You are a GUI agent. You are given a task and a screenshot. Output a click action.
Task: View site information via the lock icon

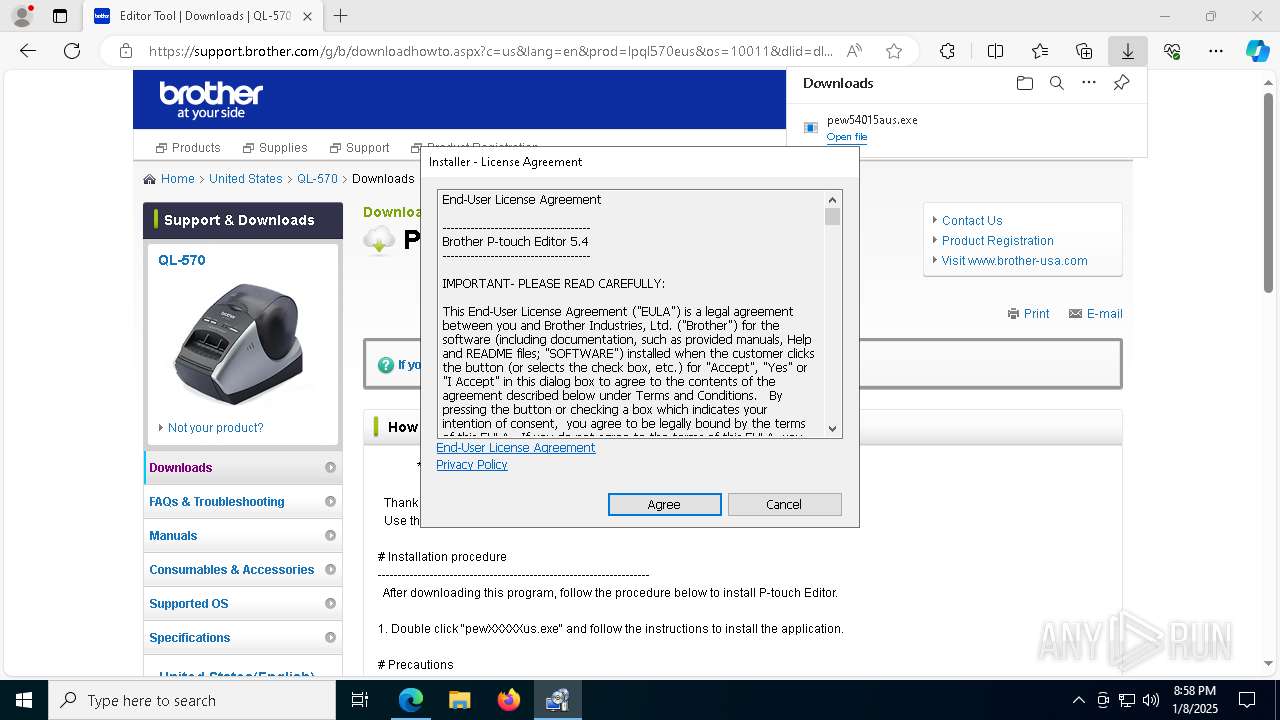(125, 51)
